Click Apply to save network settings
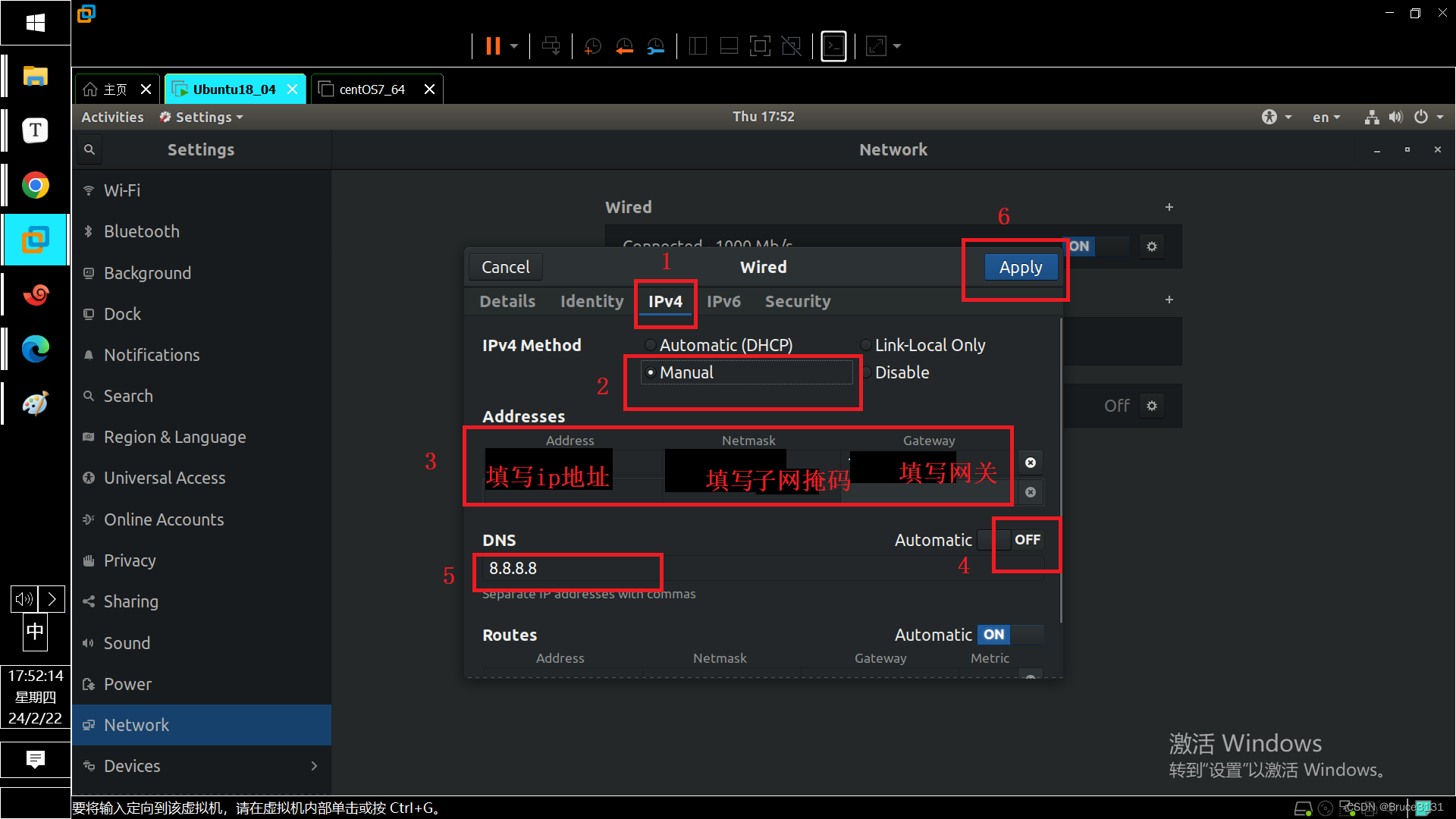This screenshot has width=1456, height=819. click(x=1020, y=266)
